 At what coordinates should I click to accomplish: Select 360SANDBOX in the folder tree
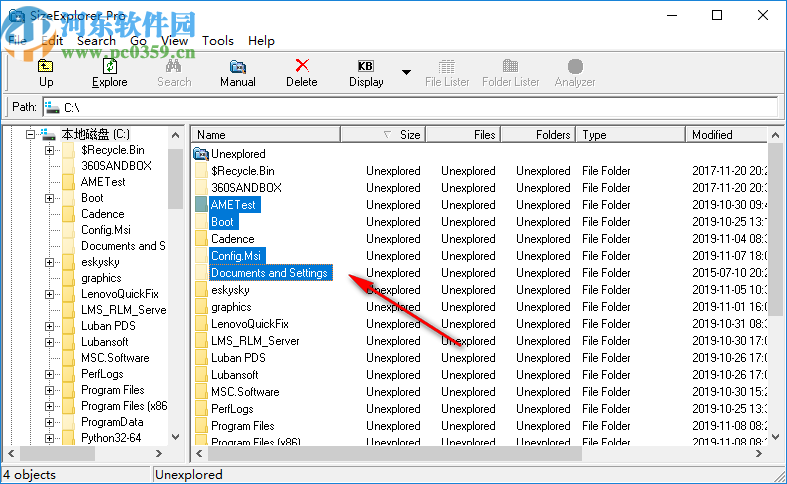116,166
